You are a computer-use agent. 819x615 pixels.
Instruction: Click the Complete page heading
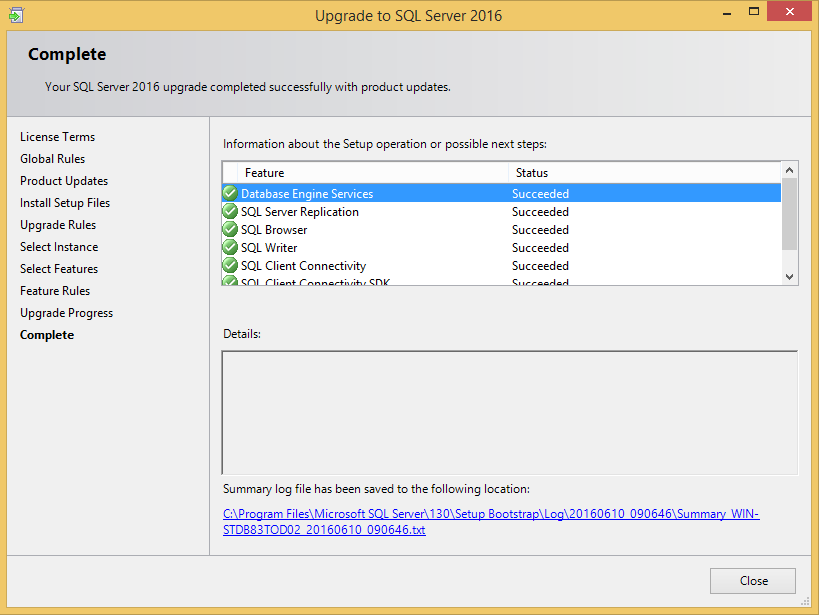(x=67, y=54)
